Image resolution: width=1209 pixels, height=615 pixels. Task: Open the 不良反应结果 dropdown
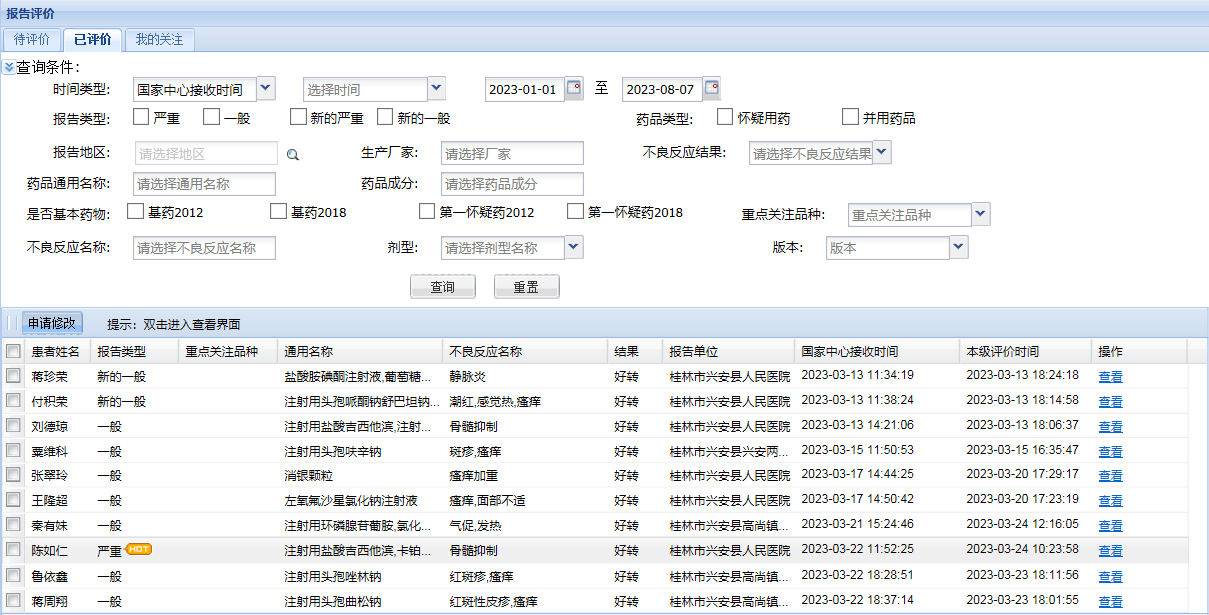pyautogui.click(x=882, y=153)
